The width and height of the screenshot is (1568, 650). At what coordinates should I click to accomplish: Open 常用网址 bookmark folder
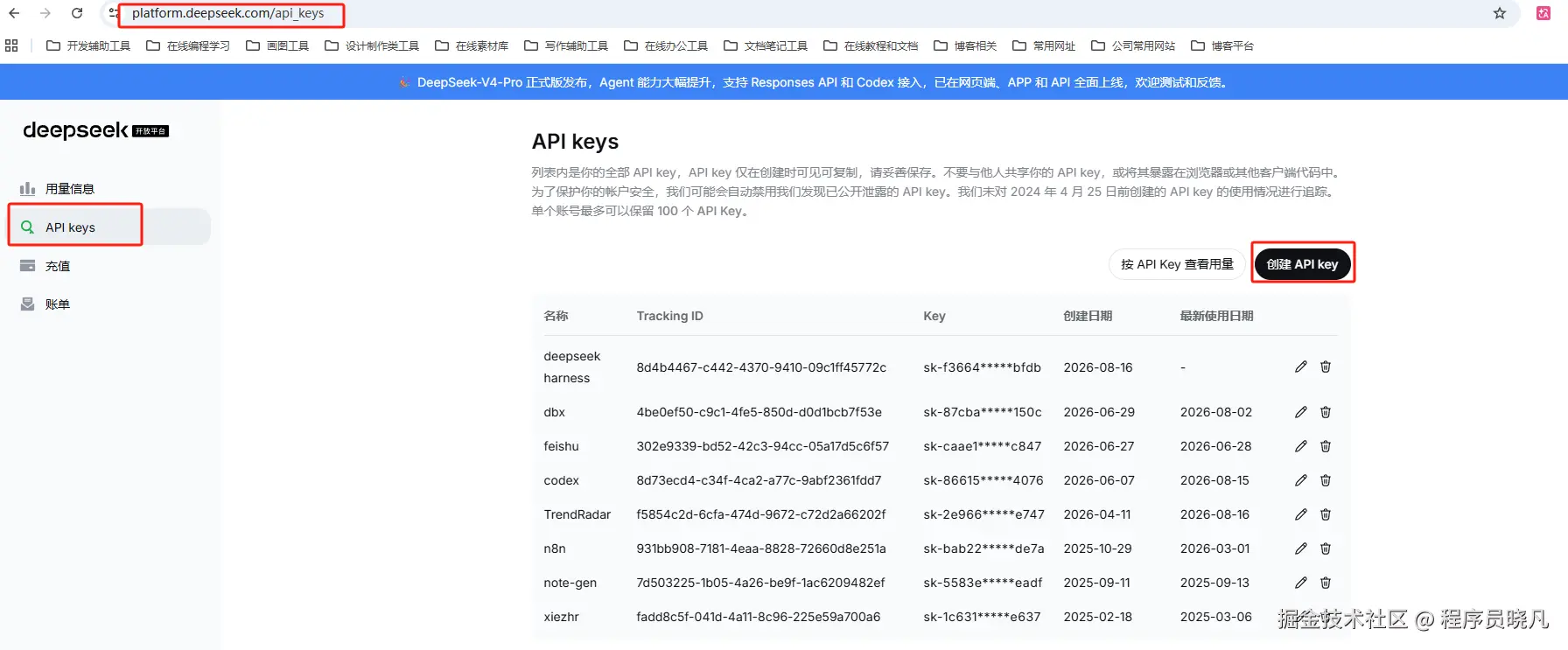[x=1044, y=45]
